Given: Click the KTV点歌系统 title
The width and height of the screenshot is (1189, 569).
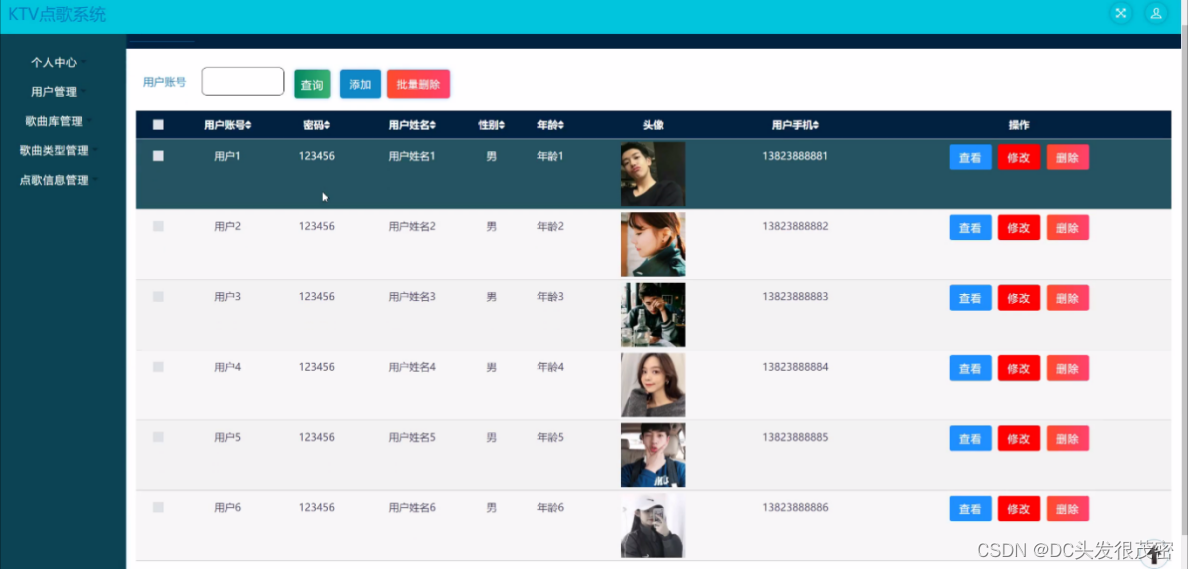Looking at the screenshot, I should point(57,14).
